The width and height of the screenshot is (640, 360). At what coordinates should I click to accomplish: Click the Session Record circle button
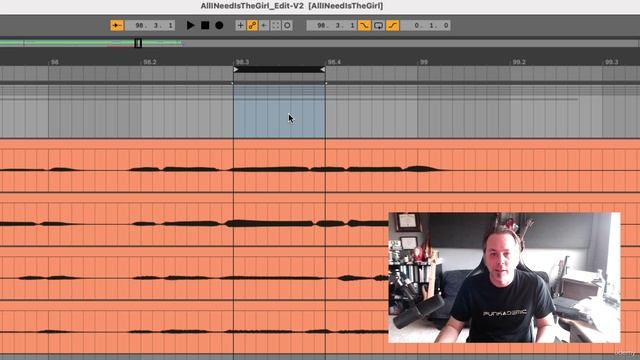[287, 25]
